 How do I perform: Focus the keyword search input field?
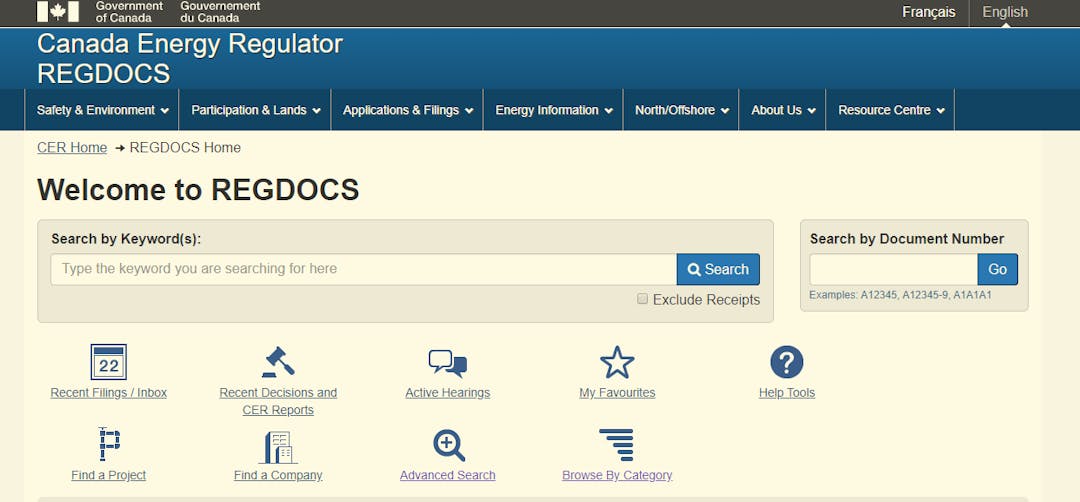click(x=364, y=269)
